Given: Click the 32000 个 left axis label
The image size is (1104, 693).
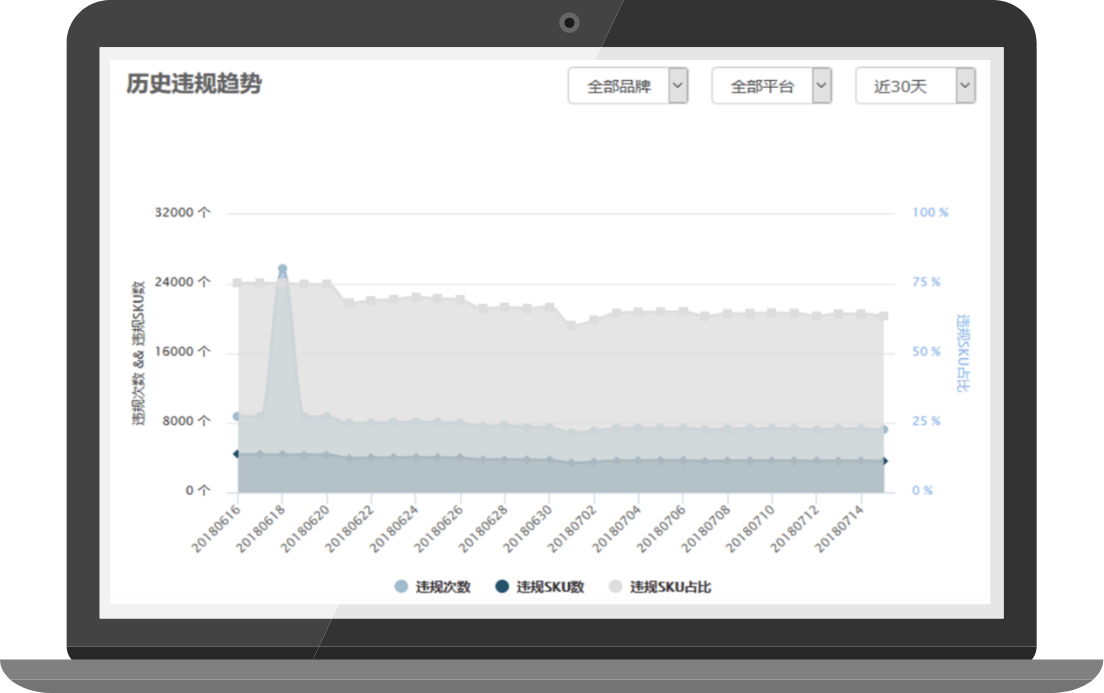Looking at the screenshot, I should (x=184, y=213).
